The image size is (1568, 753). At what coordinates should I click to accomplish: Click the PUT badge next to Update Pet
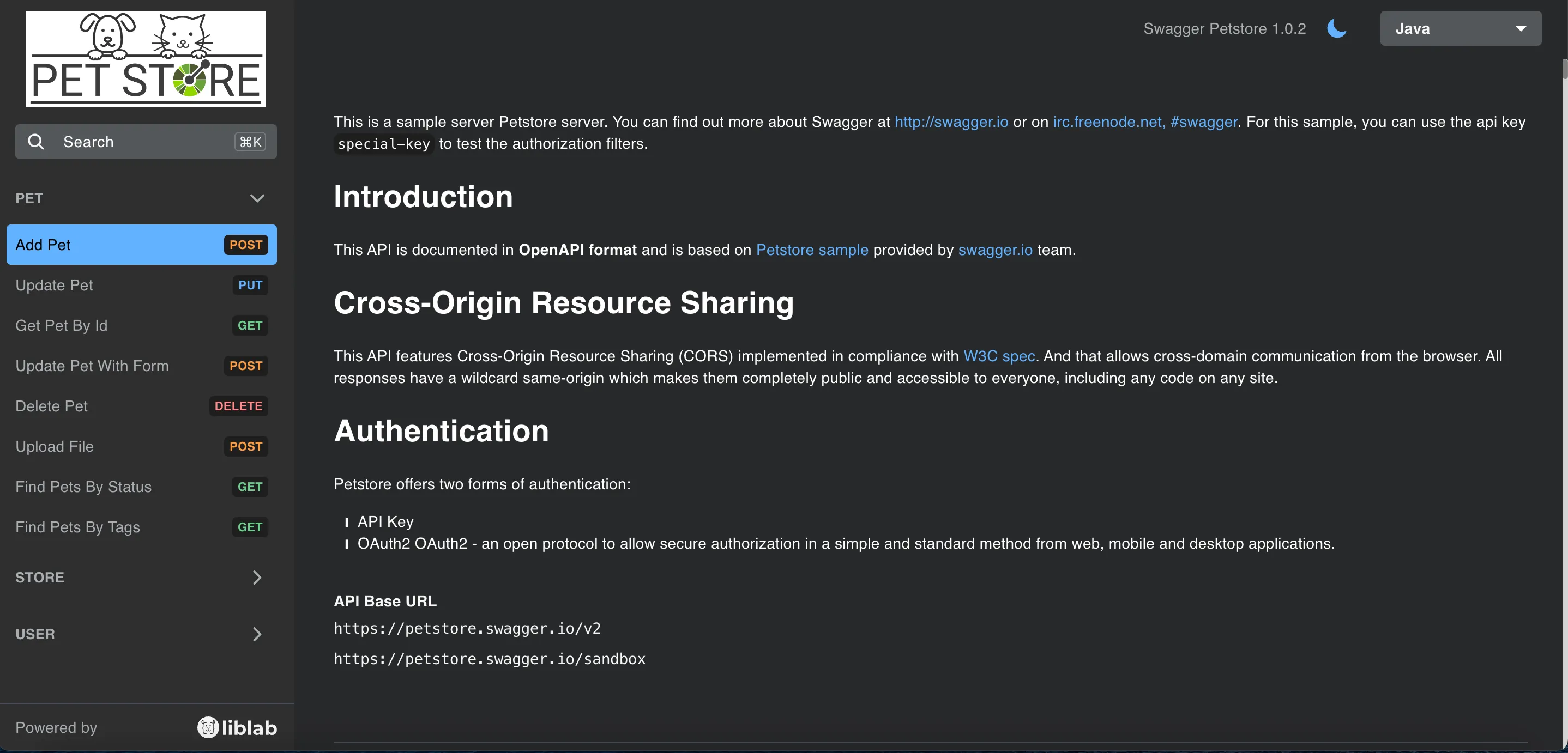[x=250, y=286]
